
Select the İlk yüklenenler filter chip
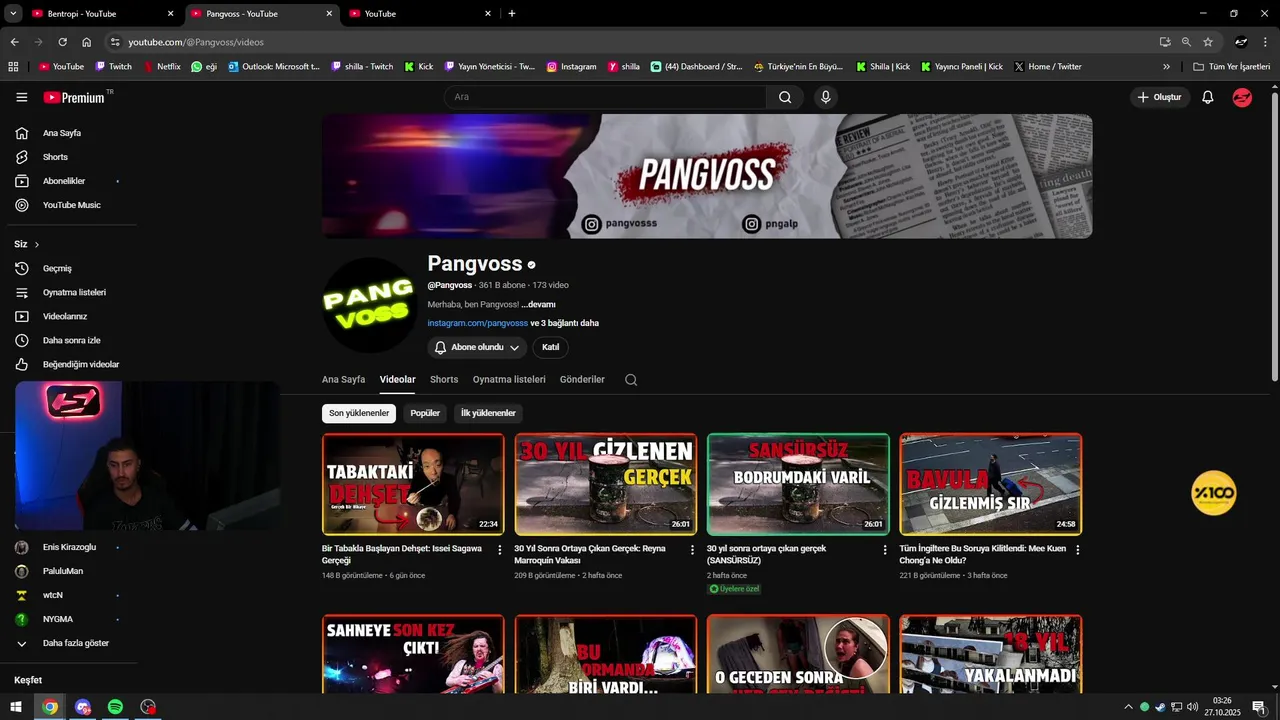tap(488, 414)
